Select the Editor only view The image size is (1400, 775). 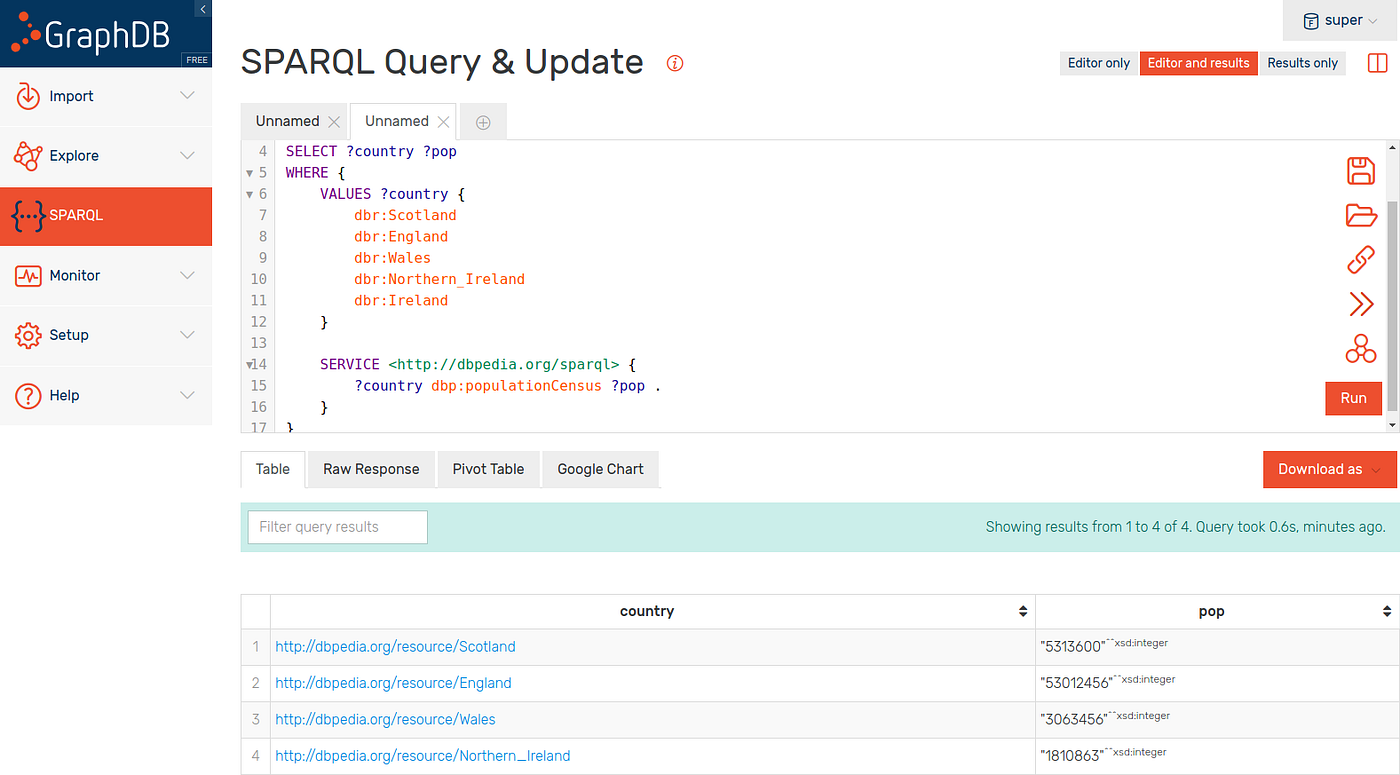(x=1098, y=63)
